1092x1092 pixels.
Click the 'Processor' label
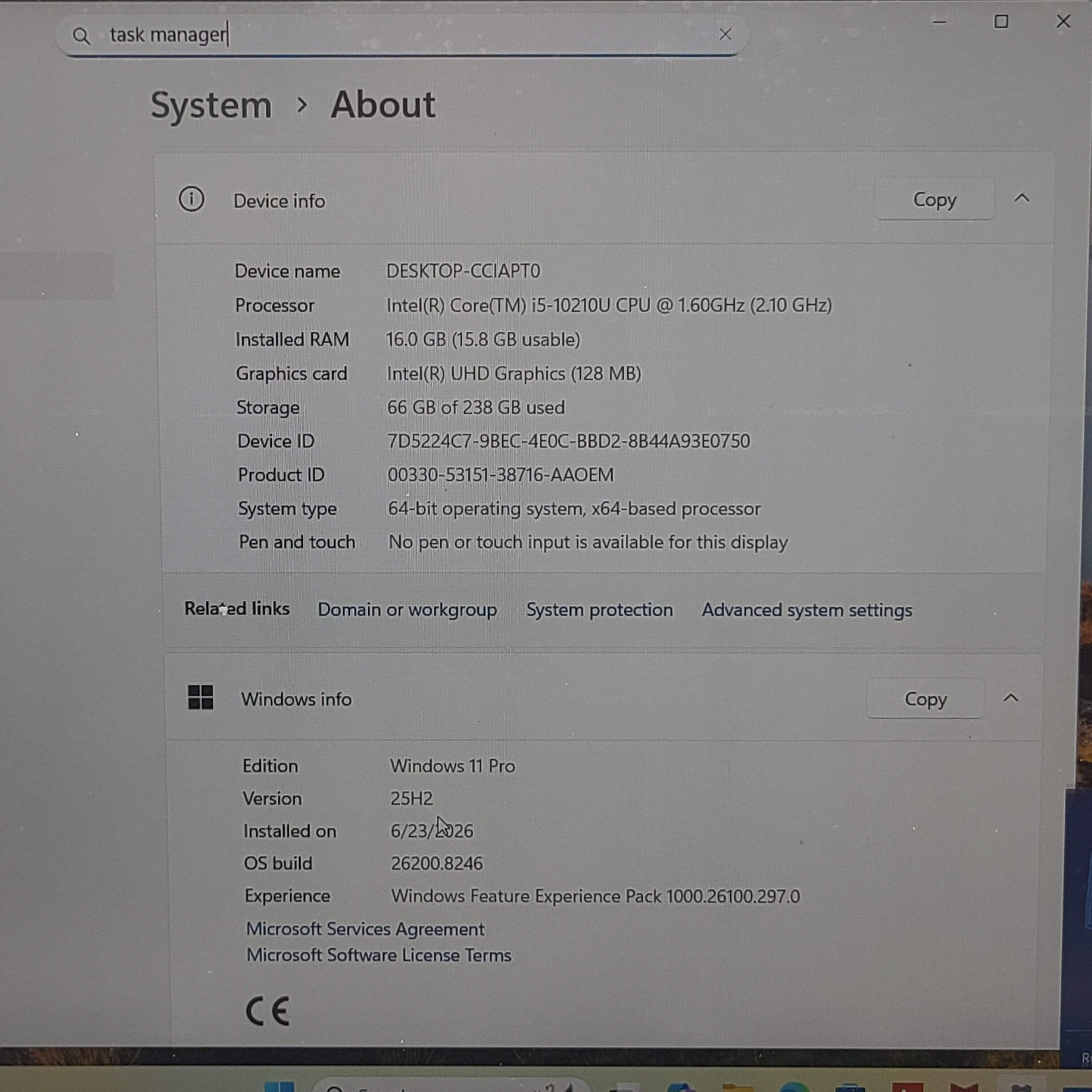pos(274,305)
